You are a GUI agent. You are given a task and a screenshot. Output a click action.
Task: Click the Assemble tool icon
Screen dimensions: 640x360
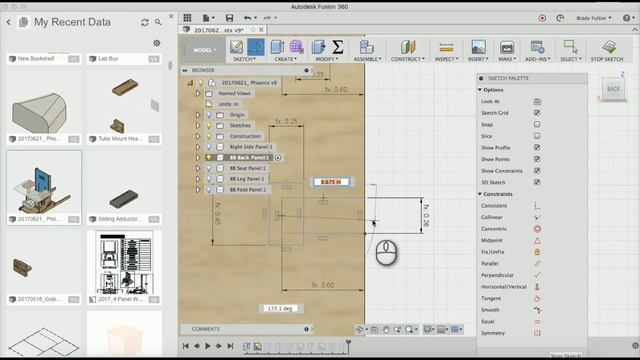367,47
